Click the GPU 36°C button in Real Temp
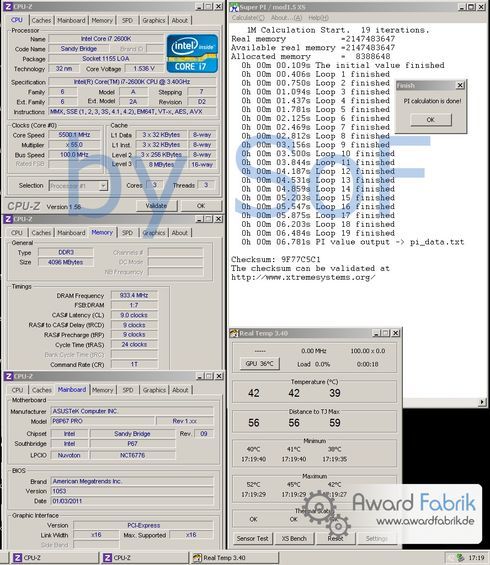Image resolution: width=490 pixels, height=565 pixels. 259,364
